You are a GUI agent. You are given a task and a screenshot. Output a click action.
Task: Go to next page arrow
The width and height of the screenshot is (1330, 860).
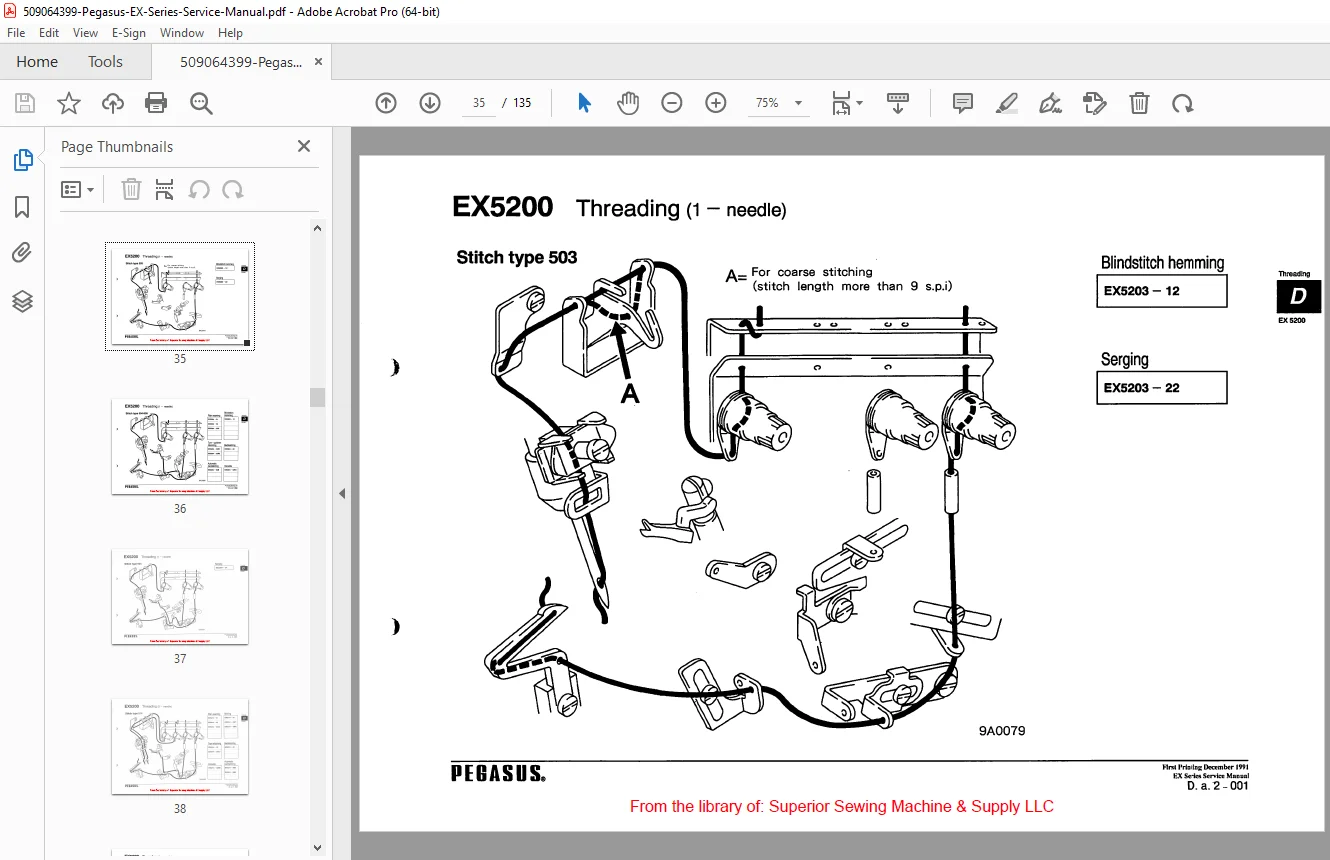[x=430, y=103]
